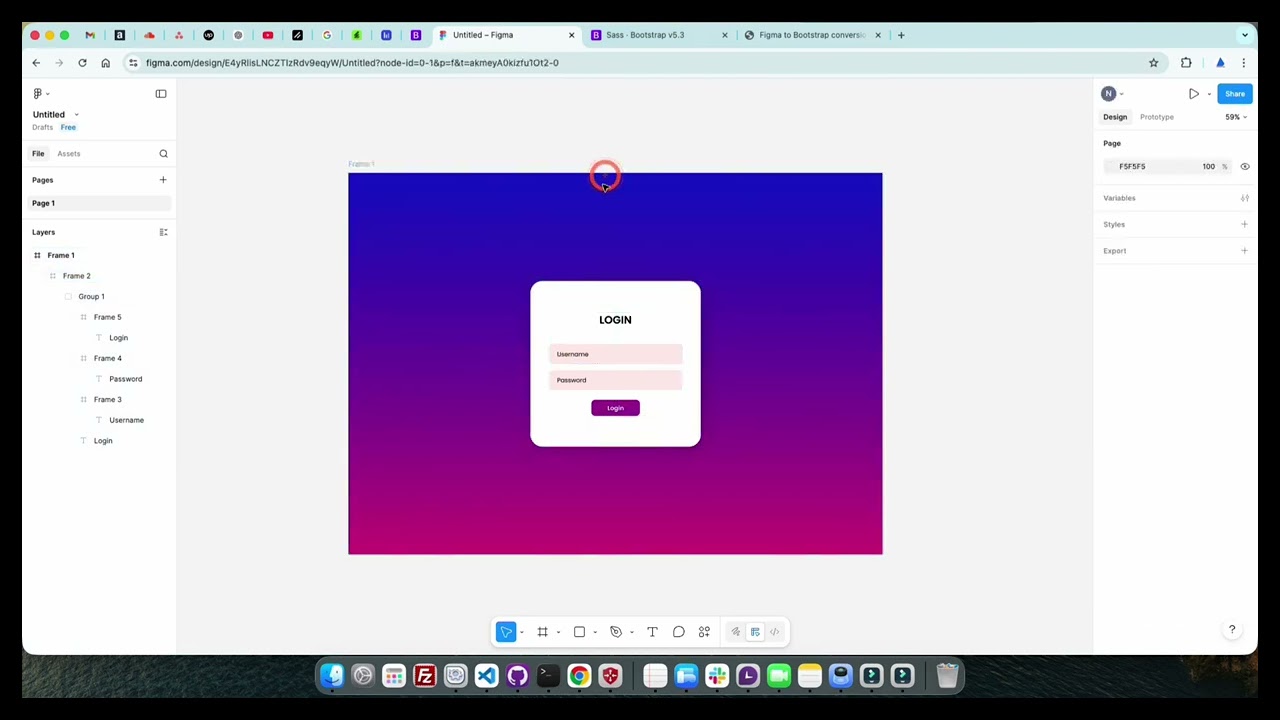Switch to the Design tab

tap(1115, 117)
